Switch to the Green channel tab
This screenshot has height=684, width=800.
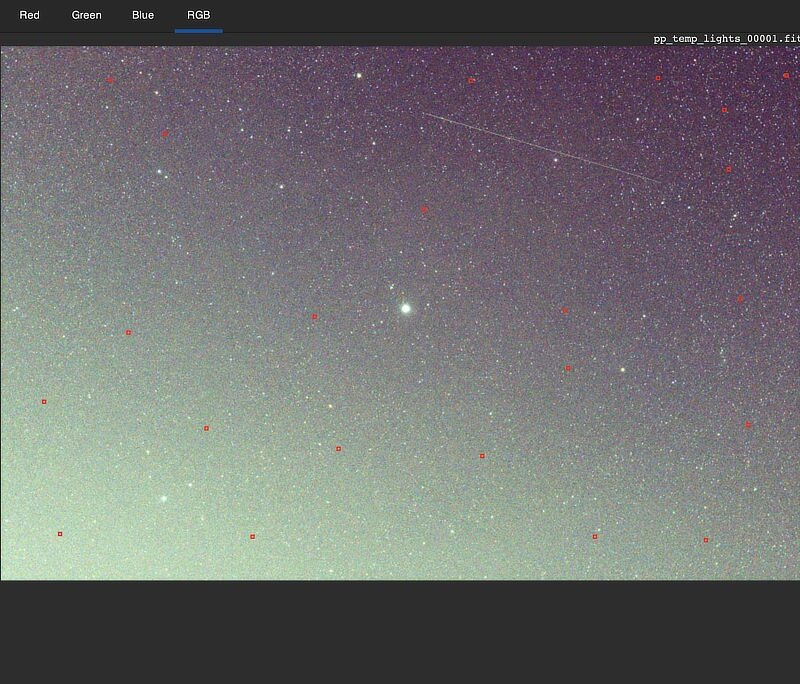pos(86,15)
